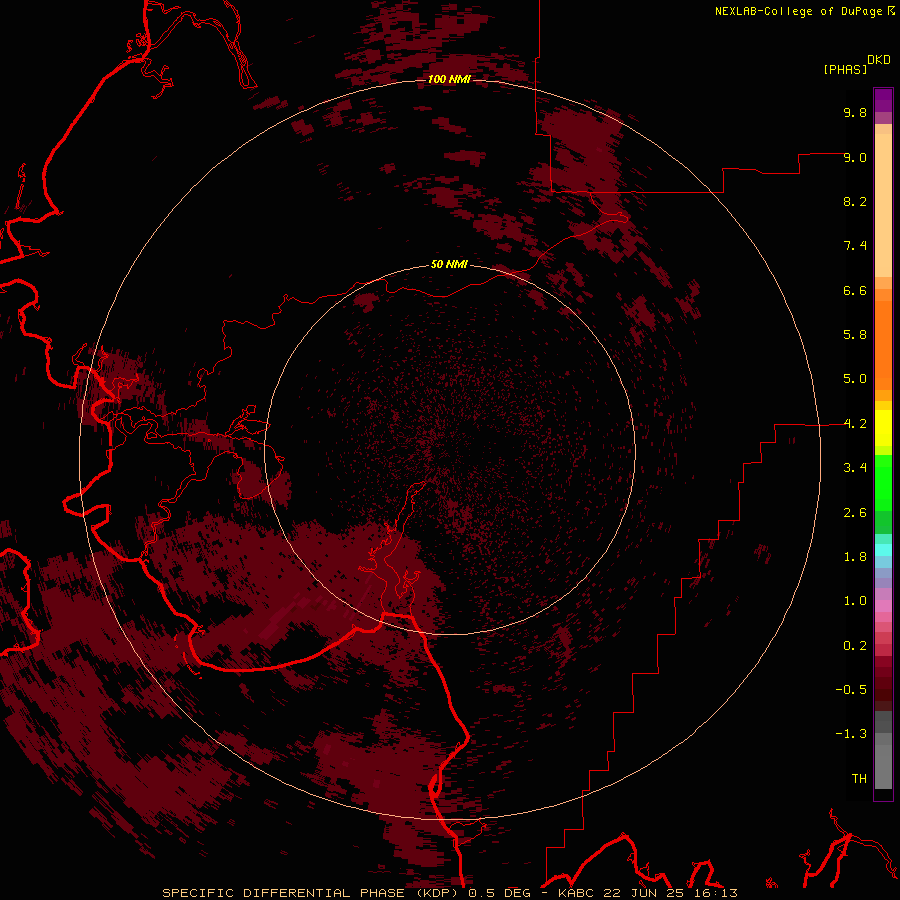Click the 1.8 scale value

click(855, 557)
